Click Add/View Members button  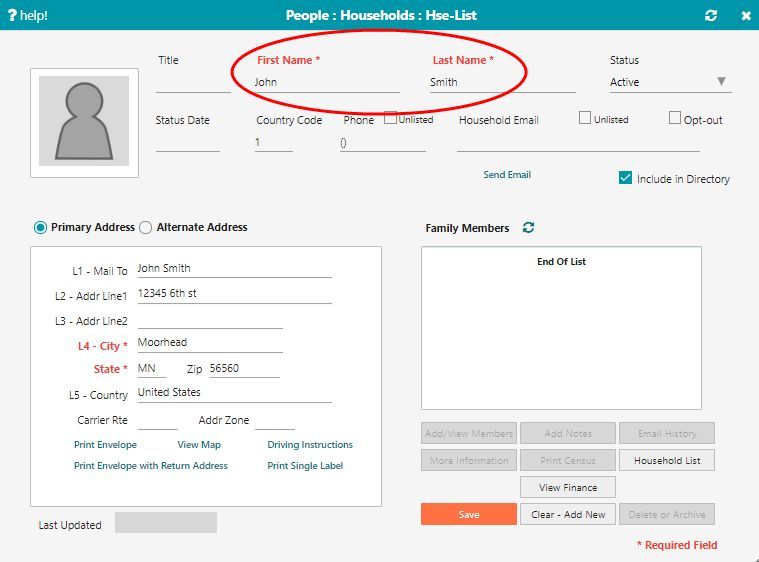point(469,433)
